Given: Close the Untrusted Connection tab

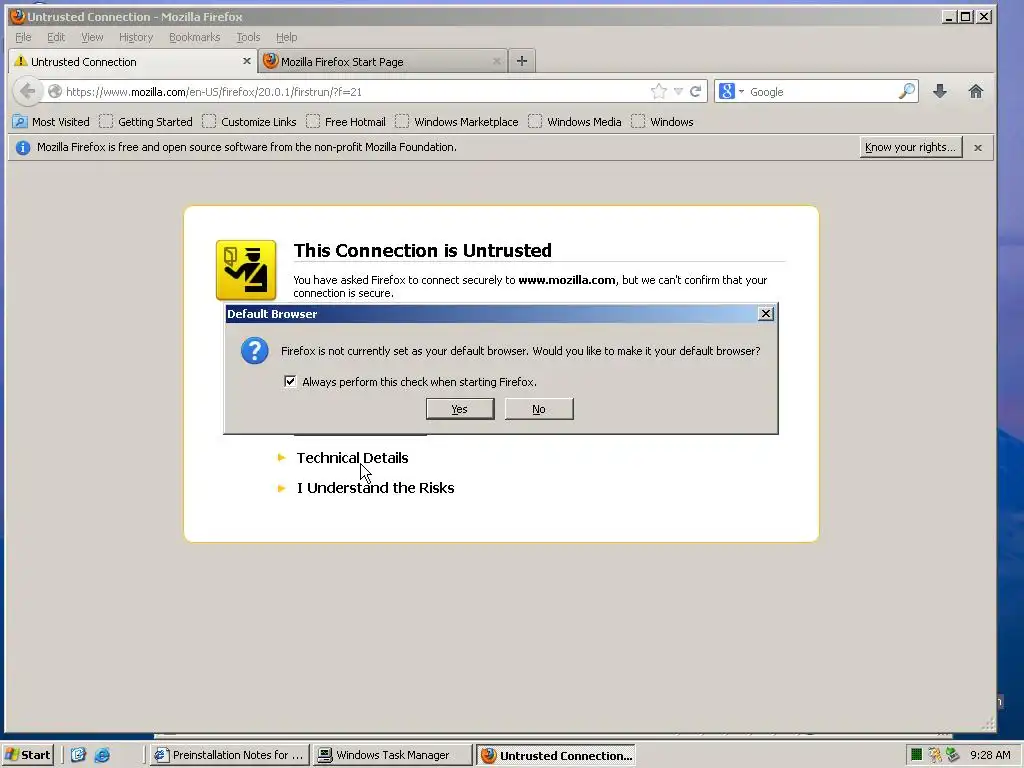Looking at the screenshot, I should tap(246, 61).
